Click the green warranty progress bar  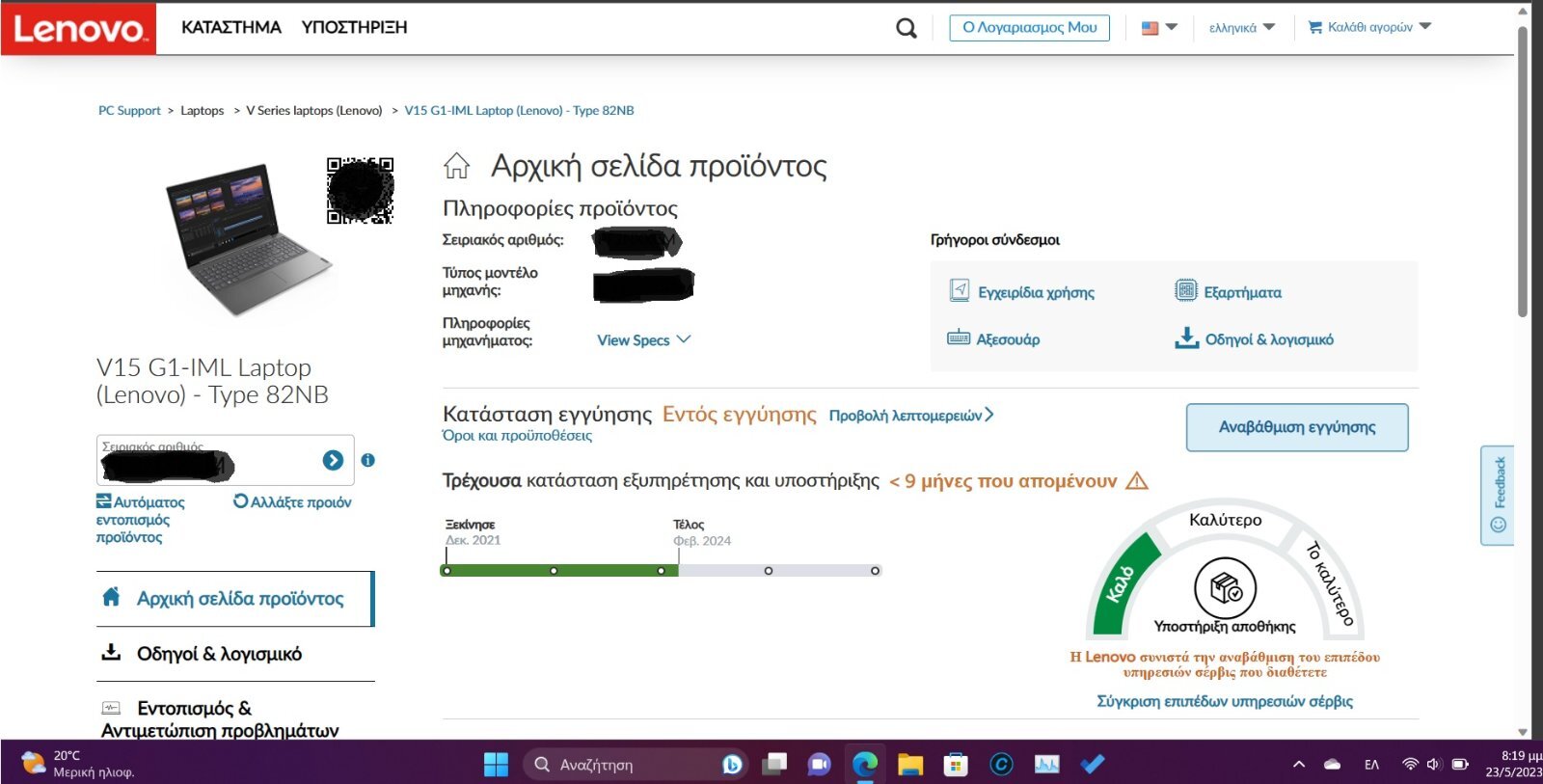click(559, 571)
